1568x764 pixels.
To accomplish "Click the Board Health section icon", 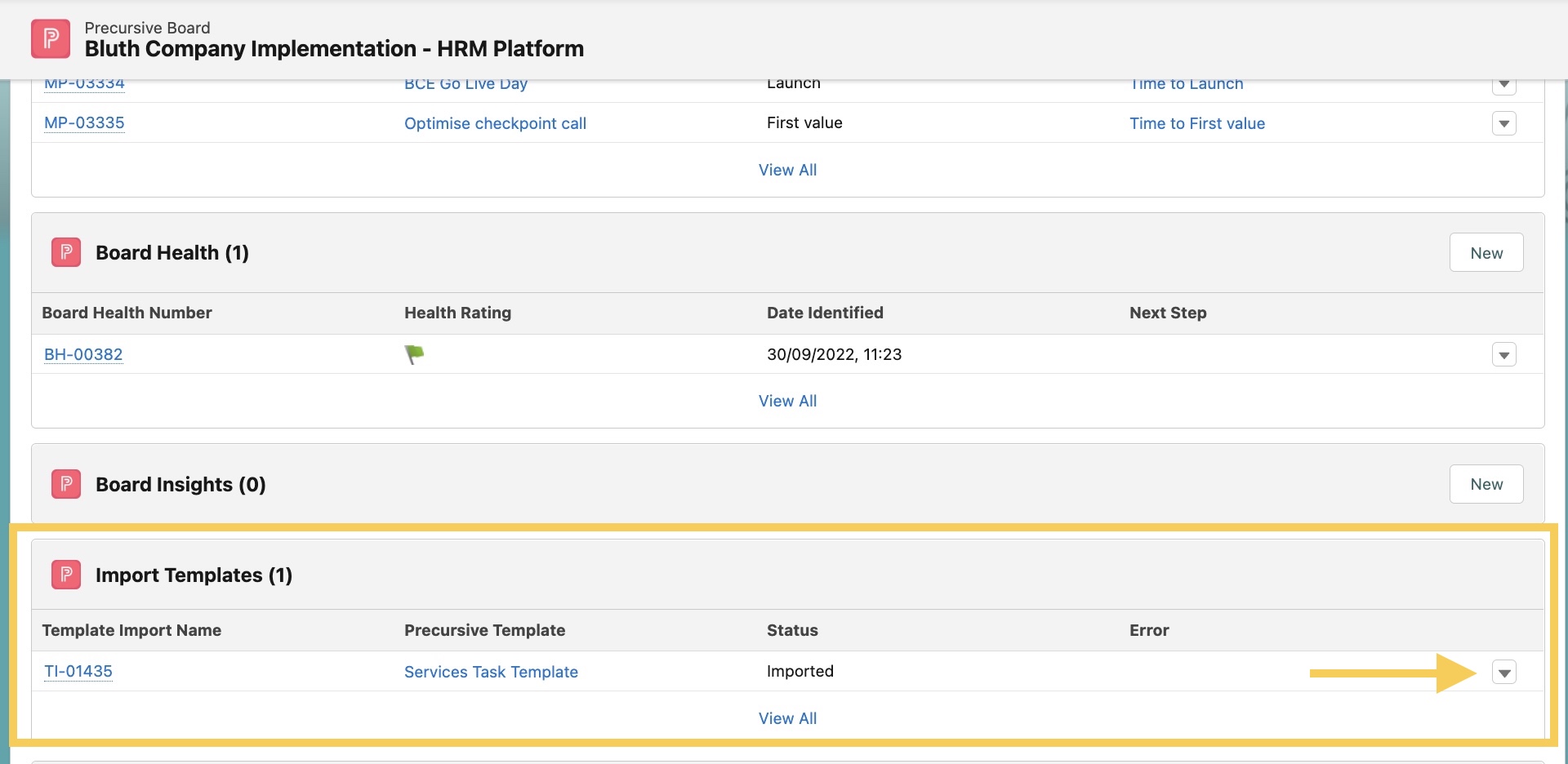I will click(x=66, y=252).
